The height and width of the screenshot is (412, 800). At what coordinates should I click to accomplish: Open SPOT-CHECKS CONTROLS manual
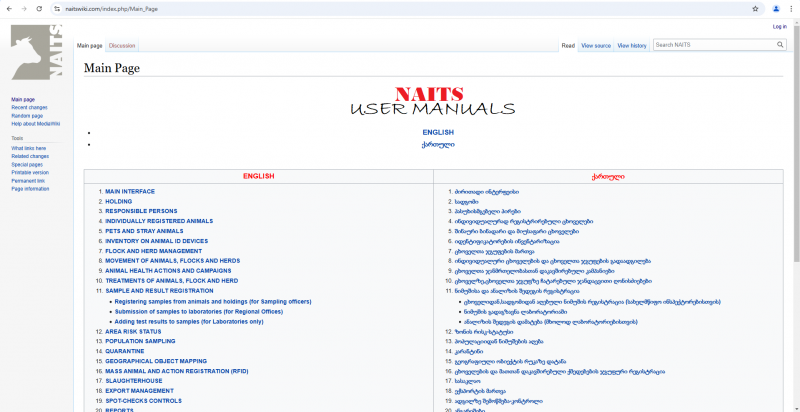143,401
